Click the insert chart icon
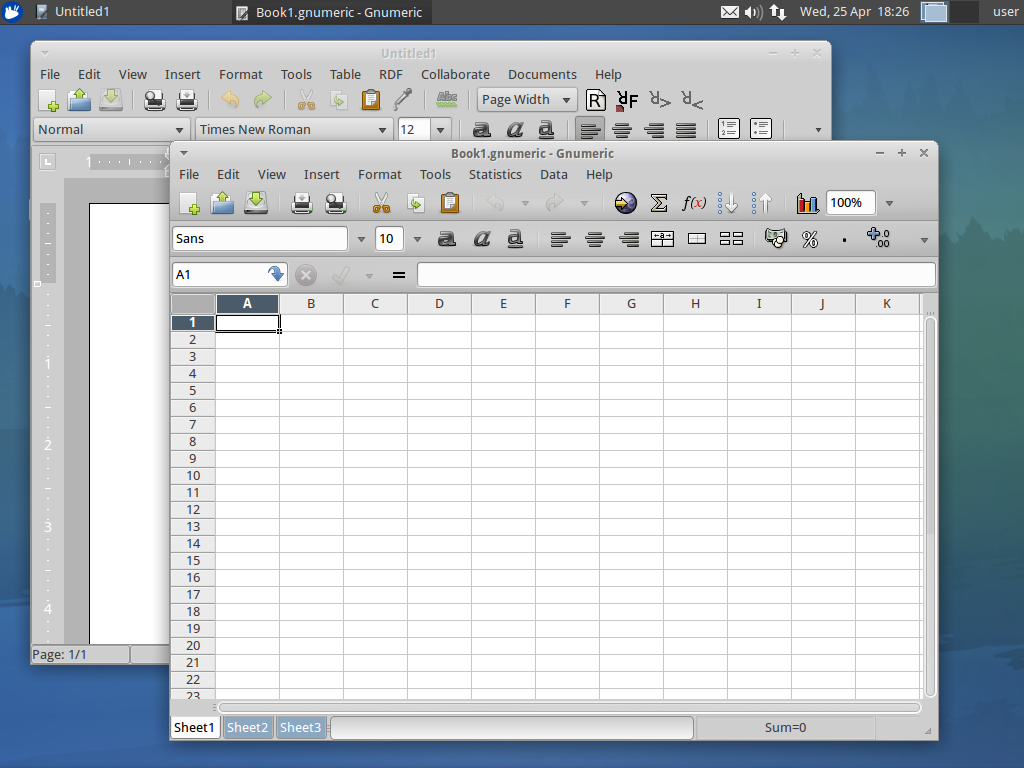Image resolution: width=1024 pixels, height=768 pixels. 807,203
